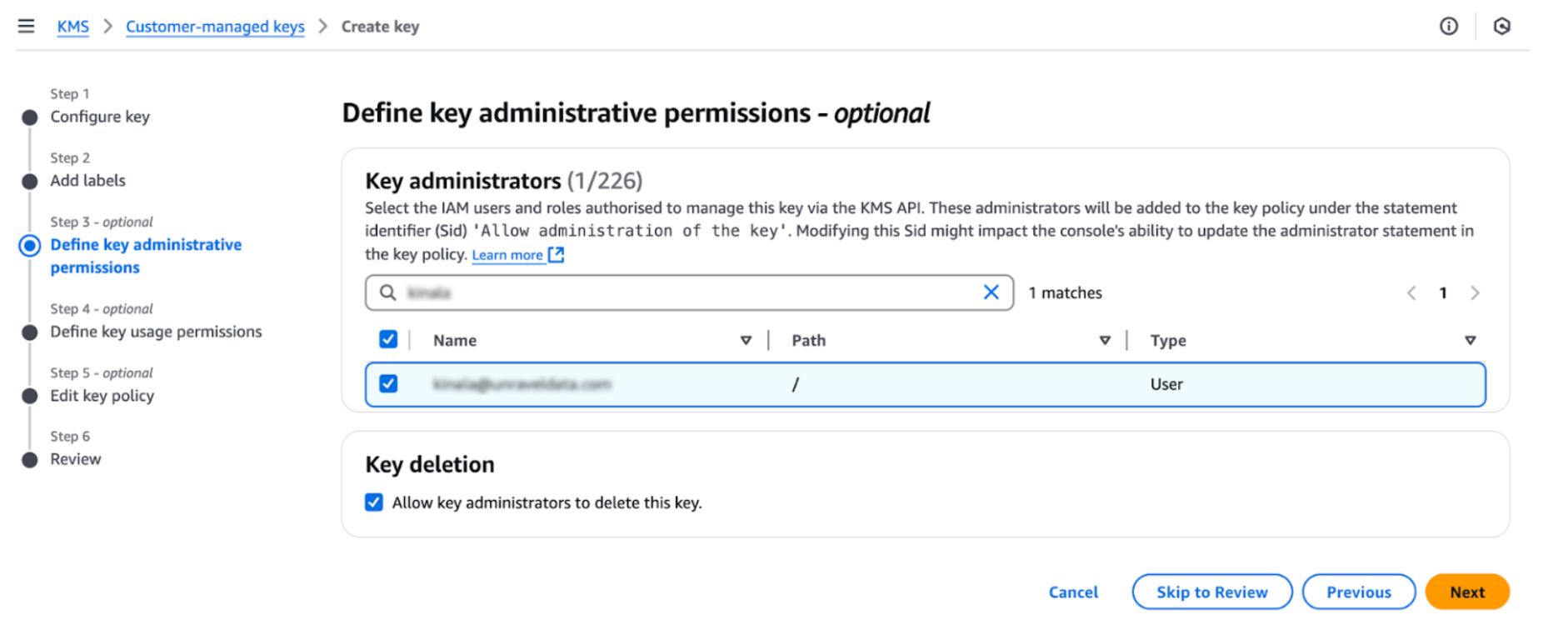The width and height of the screenshot is (1568, 640).
Task: Click the Path column header
Action: [x=808, y=340]
